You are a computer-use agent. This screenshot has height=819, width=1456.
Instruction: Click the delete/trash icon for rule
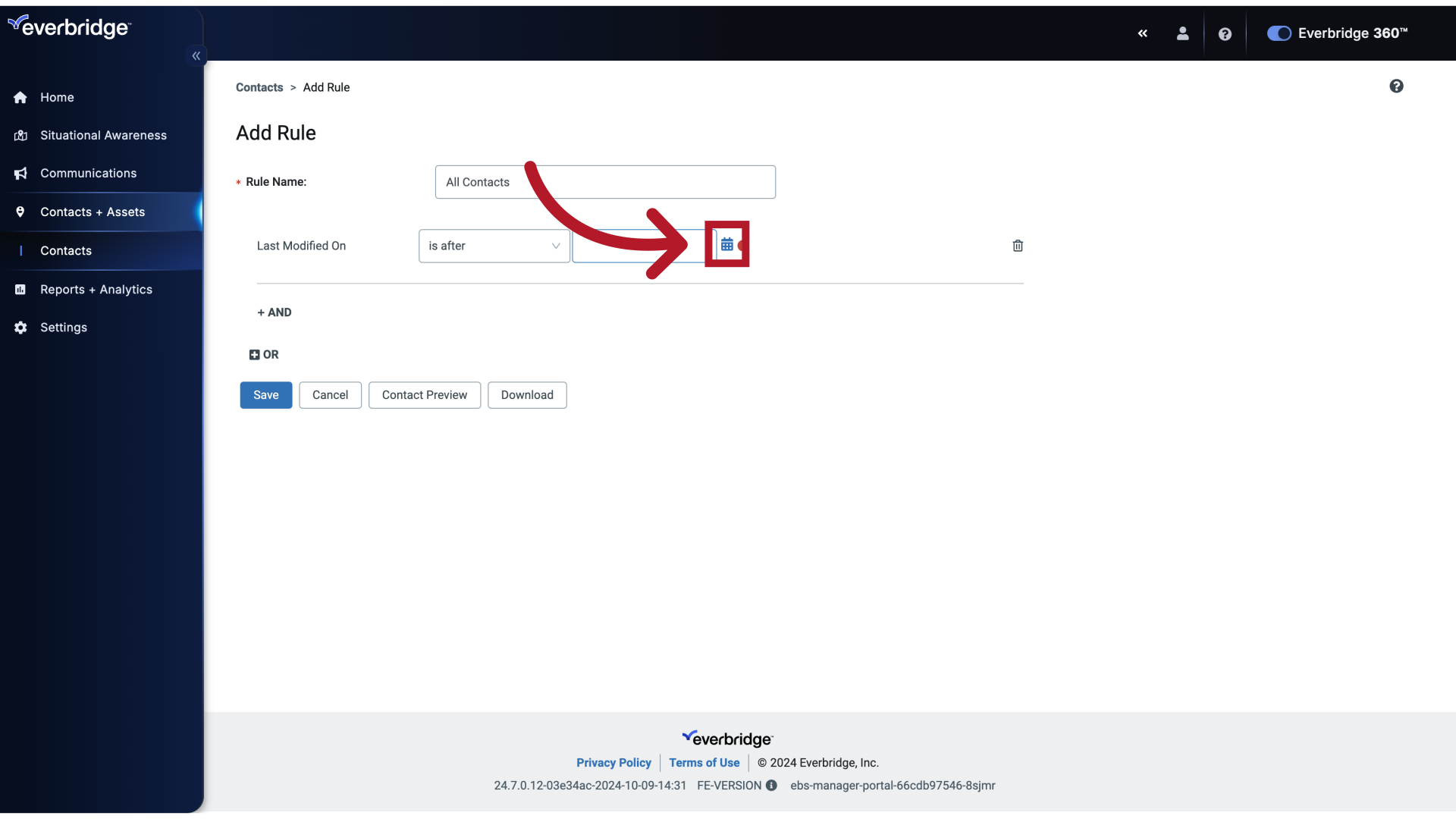[1018, 245]
